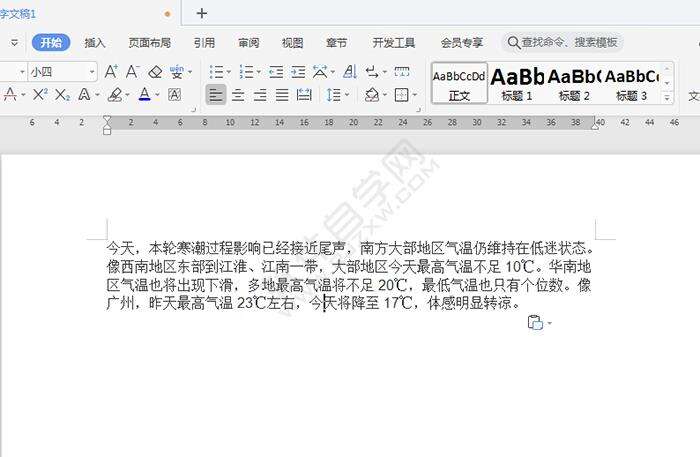
Task: Expand bullet list style dropdown arrow
Action: (229, 72)
